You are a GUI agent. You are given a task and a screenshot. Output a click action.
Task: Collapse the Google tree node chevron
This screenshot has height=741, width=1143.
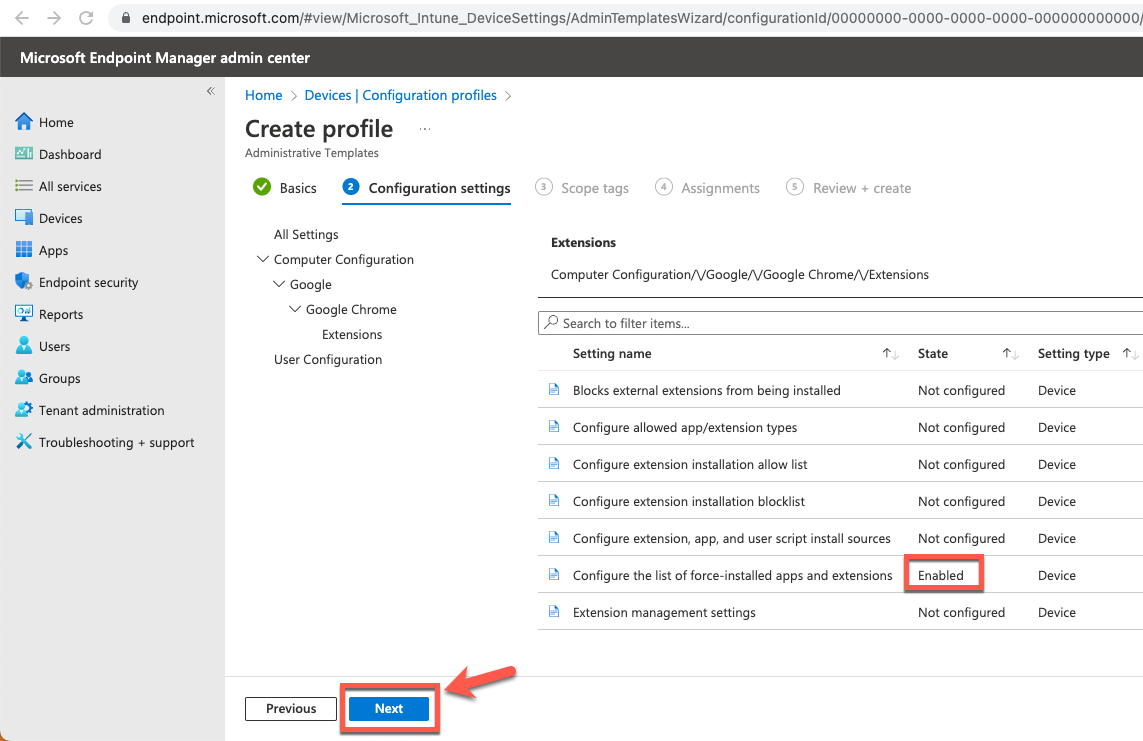[x=278, y=283]
